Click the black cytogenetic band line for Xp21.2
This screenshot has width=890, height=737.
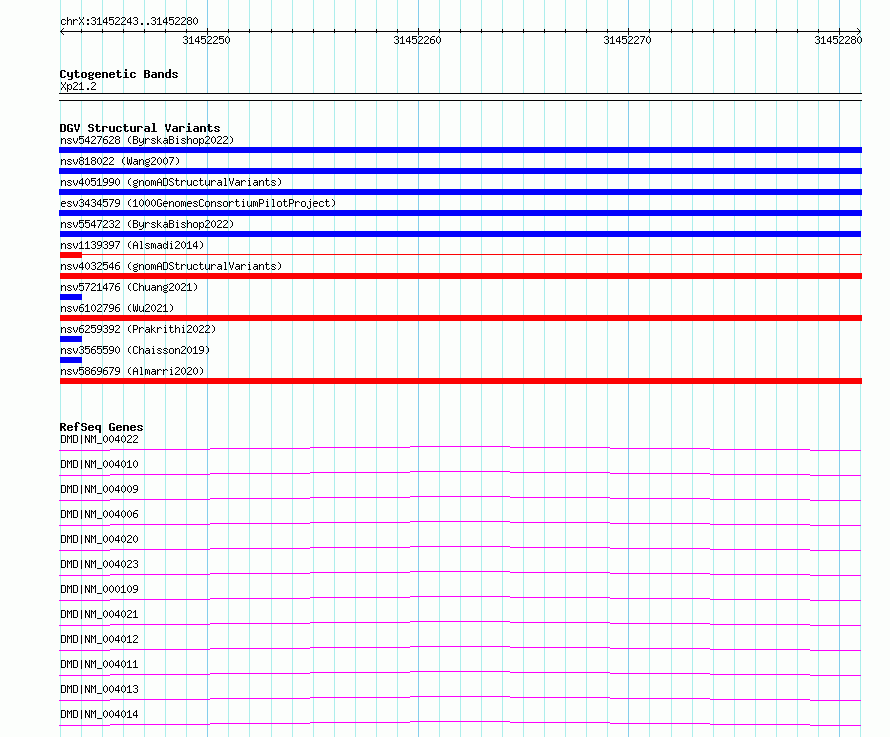click(x=460, y=97)
